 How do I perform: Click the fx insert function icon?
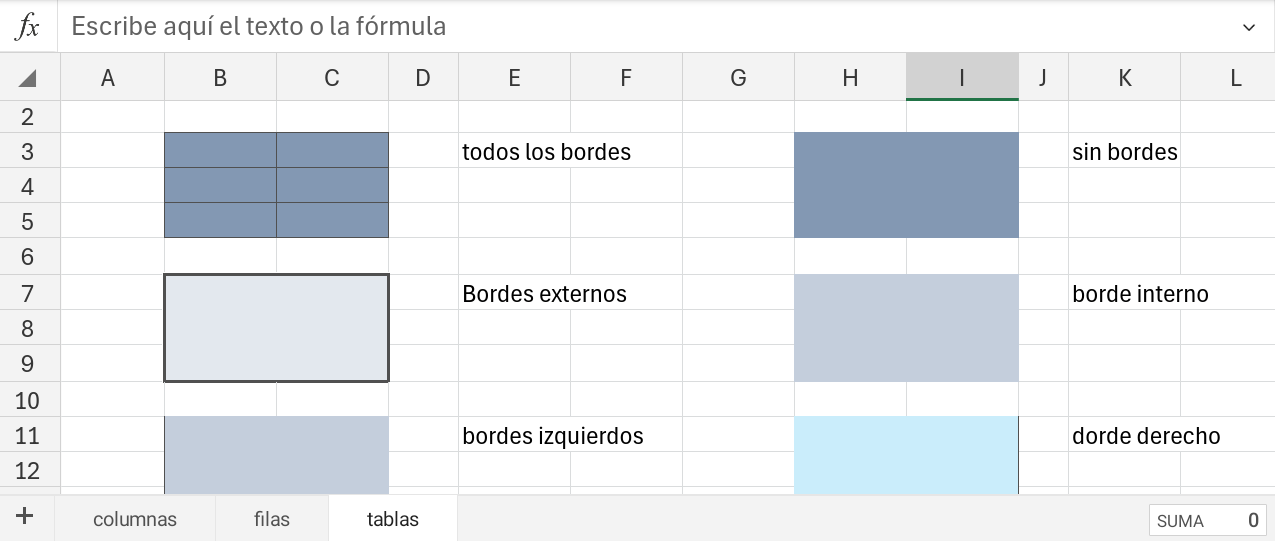pos(29,27)
